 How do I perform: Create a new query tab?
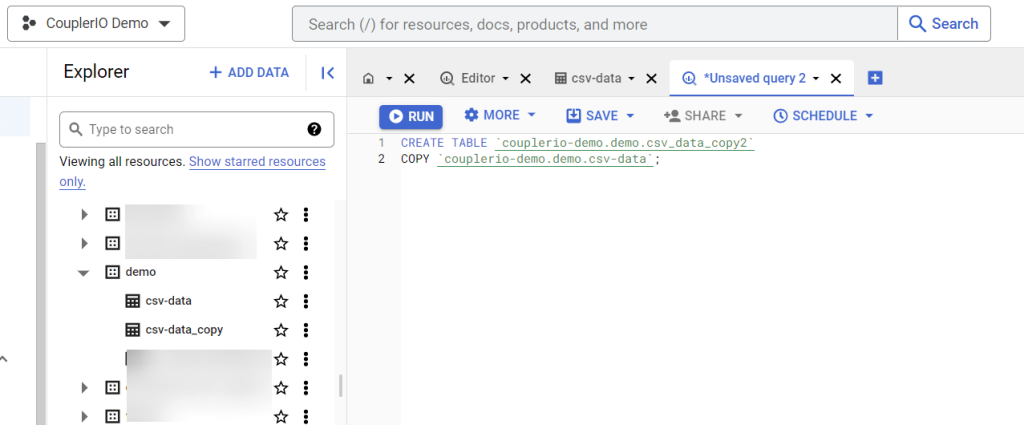[875, 78]
